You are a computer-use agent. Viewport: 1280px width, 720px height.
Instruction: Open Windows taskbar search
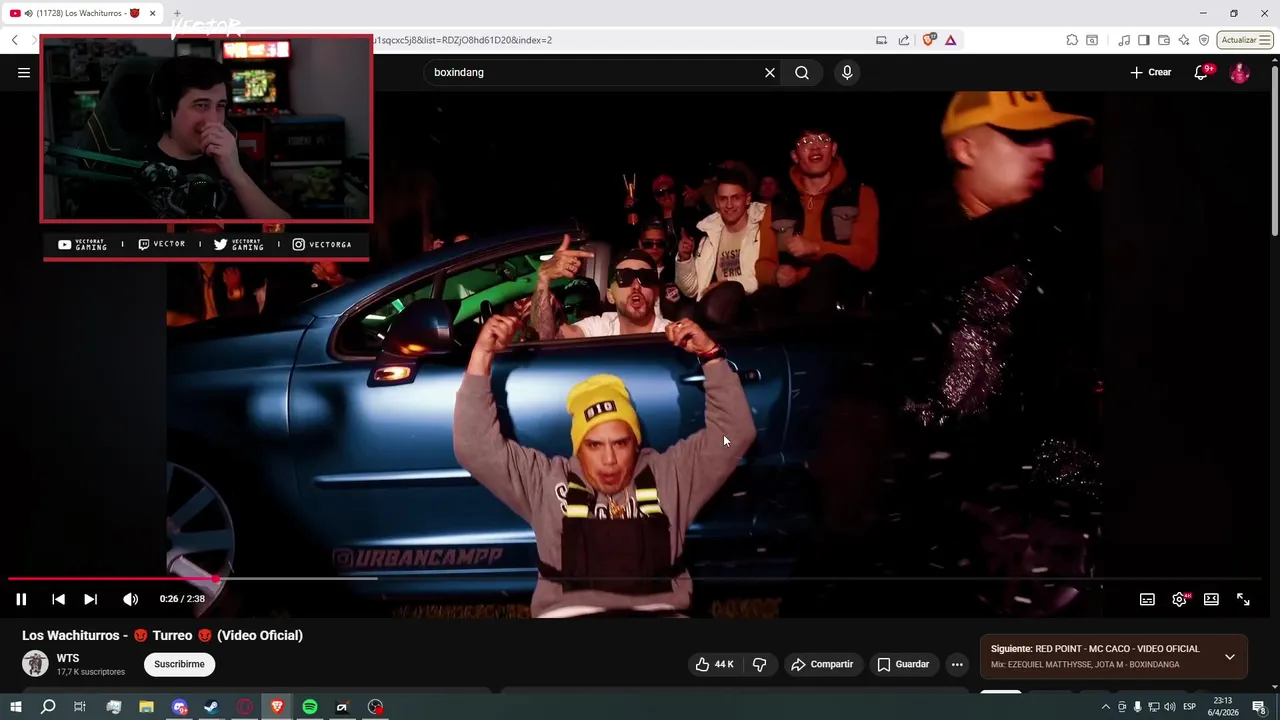tap(48, 707)
